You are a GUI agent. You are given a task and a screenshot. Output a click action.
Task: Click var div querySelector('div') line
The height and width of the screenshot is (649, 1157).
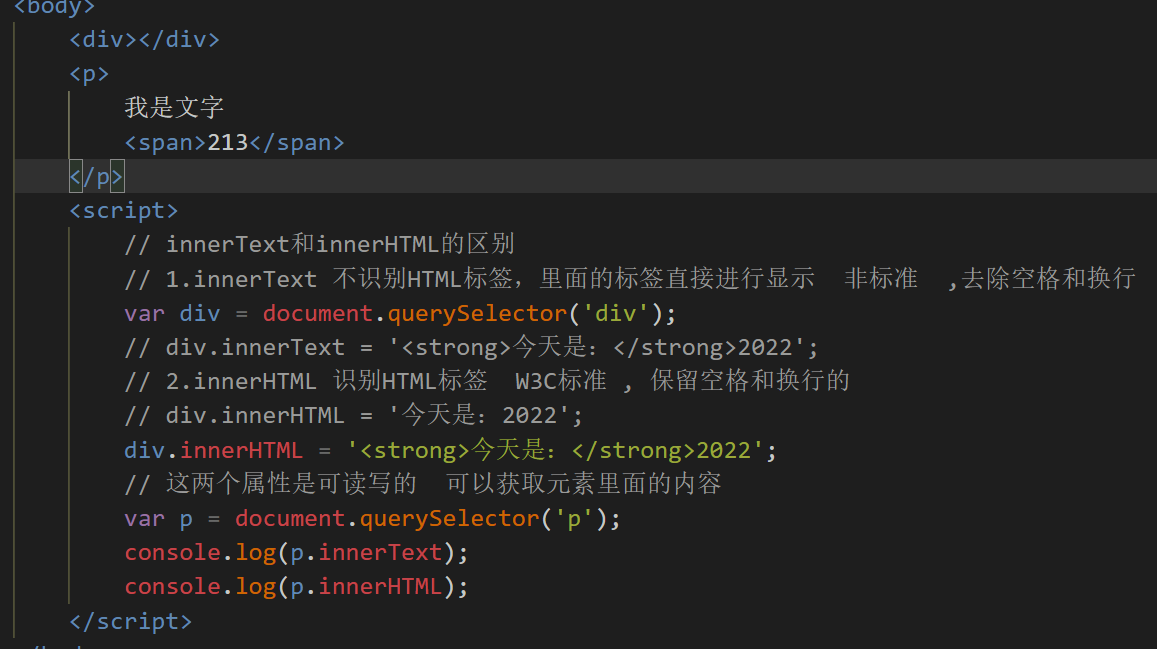[x=400, y=313]
